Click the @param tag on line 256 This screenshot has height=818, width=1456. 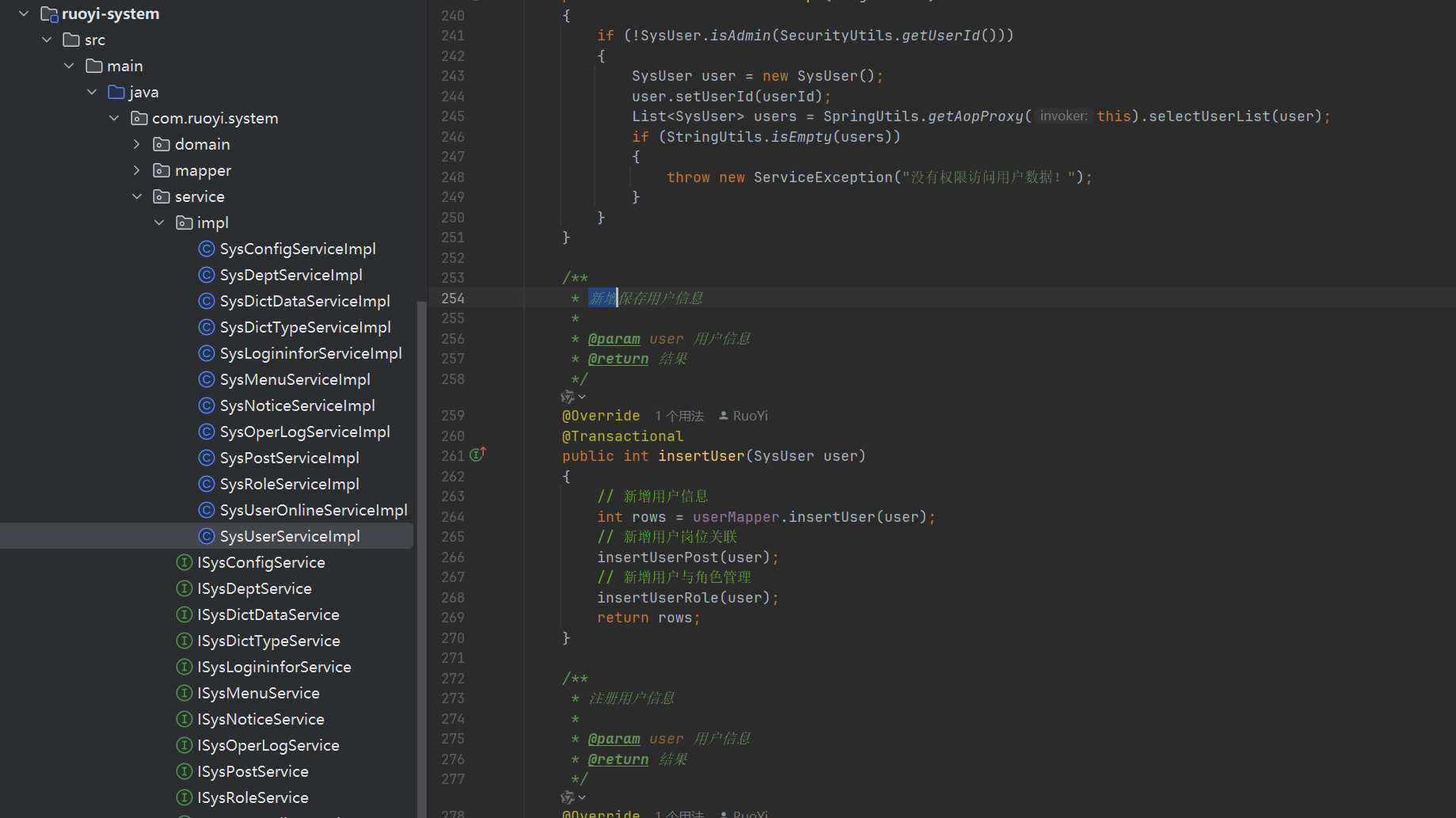(614, 339)
